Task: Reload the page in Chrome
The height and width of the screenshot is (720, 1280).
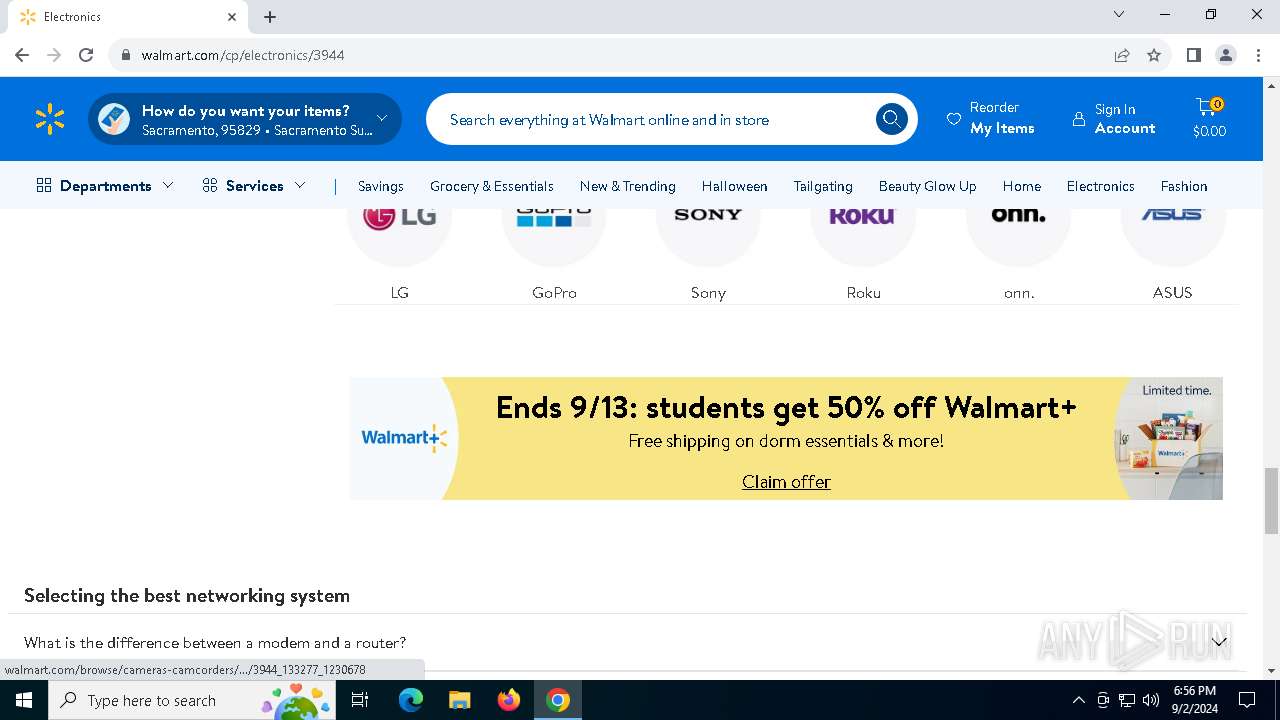Action: 86,55
